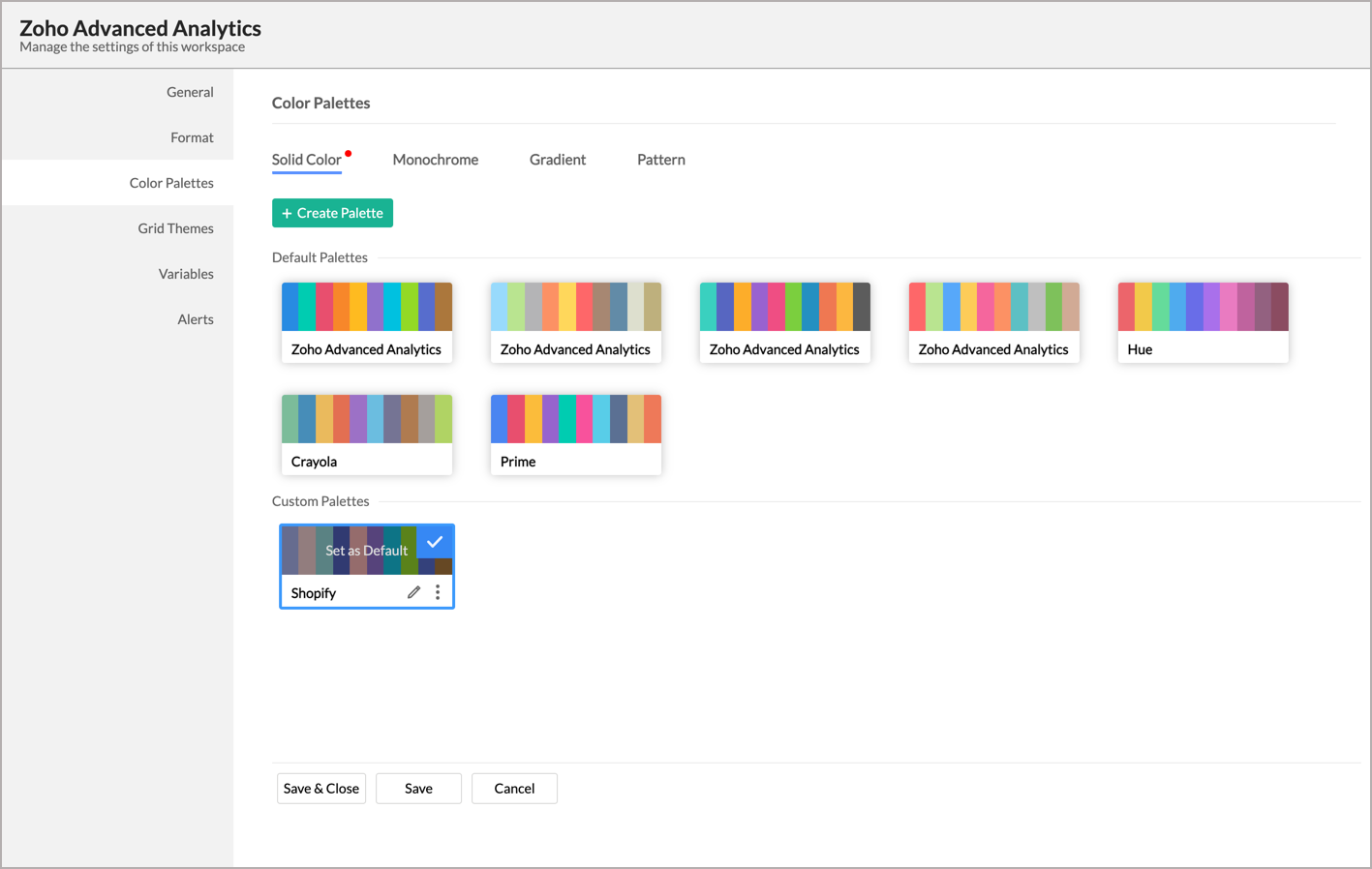This screenshot has height=869, width=1372.
Task: Go to Format in the sidebar
Action: pyautogui.click(x=192, y=137)
